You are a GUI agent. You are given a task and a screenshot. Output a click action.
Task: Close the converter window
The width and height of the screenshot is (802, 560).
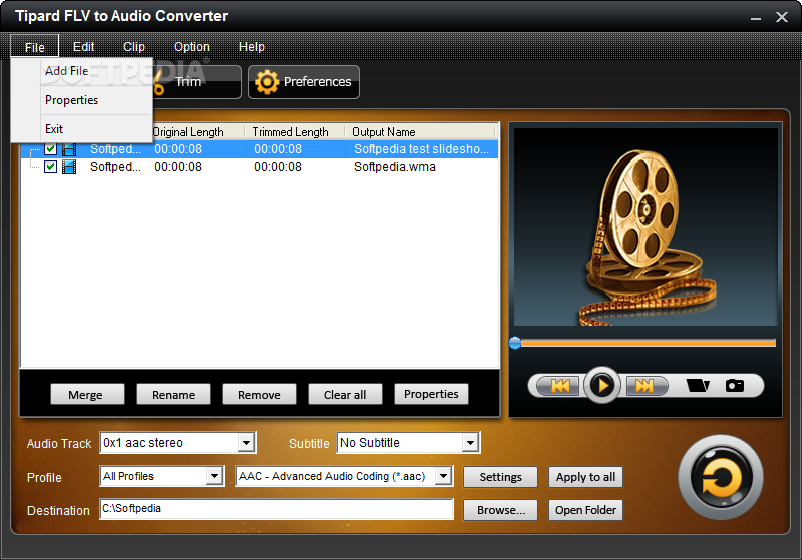pos(782,17)
